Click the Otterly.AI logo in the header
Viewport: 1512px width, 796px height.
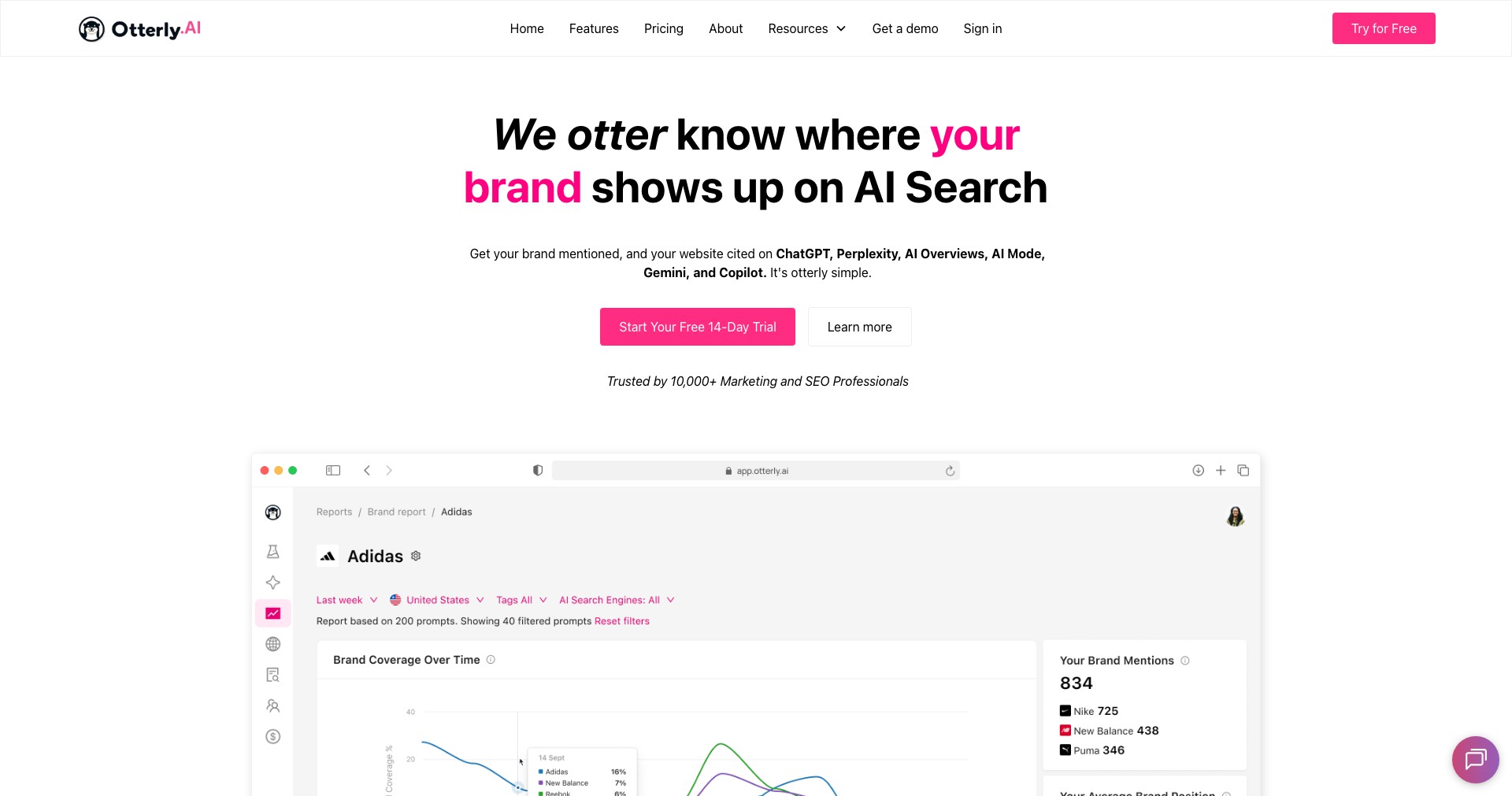(140, 29)
